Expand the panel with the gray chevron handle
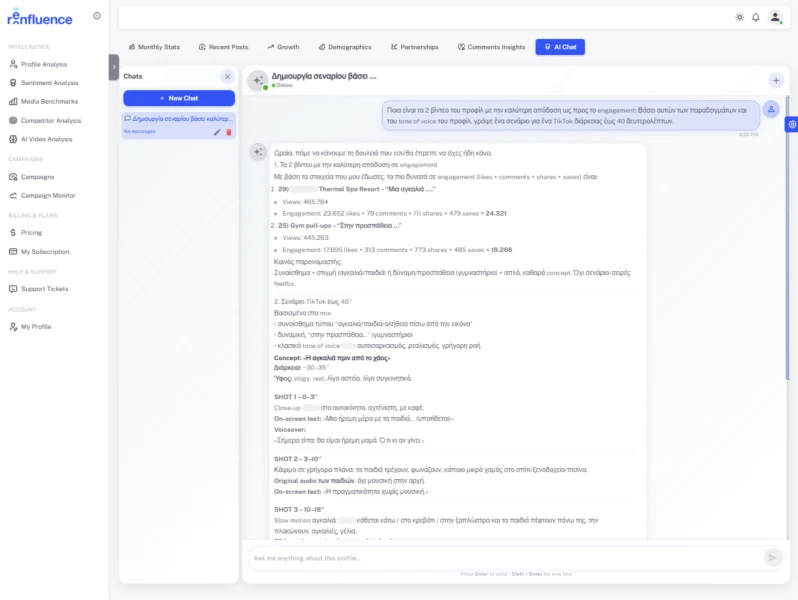 coord(114,66)
